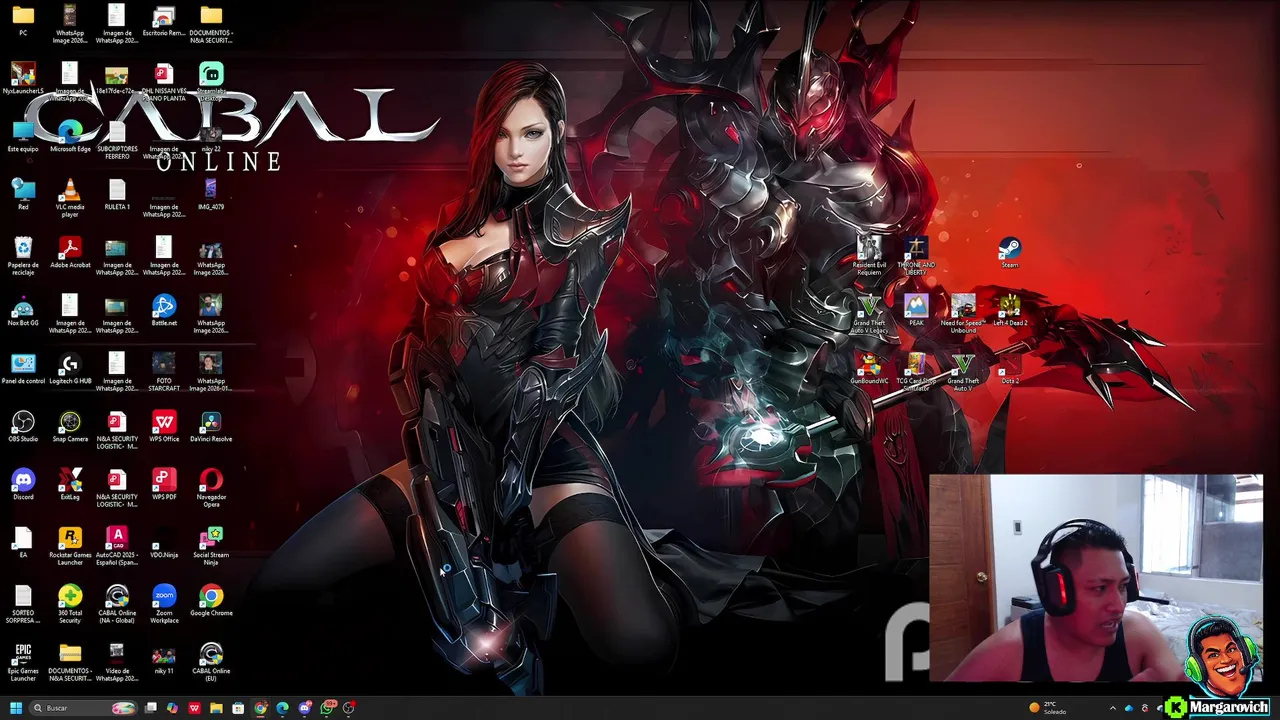Open THRONE AND LIBERTY shortcut
Viewport: 1280px width, 720px height.
[916, 256]
